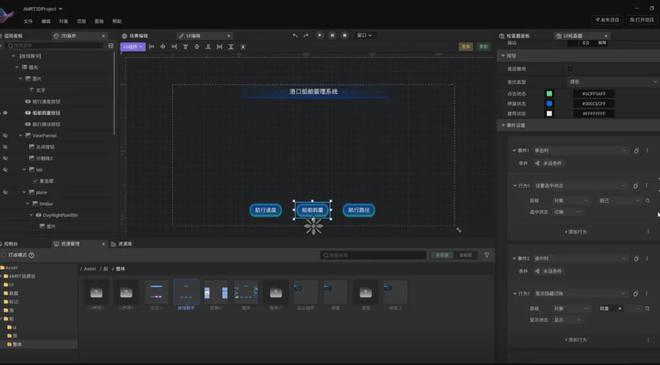Open the blue color swatch in inspector
The width and height of the screenshot is (660, 365).
pyautogui.click(x=549, y=104)
